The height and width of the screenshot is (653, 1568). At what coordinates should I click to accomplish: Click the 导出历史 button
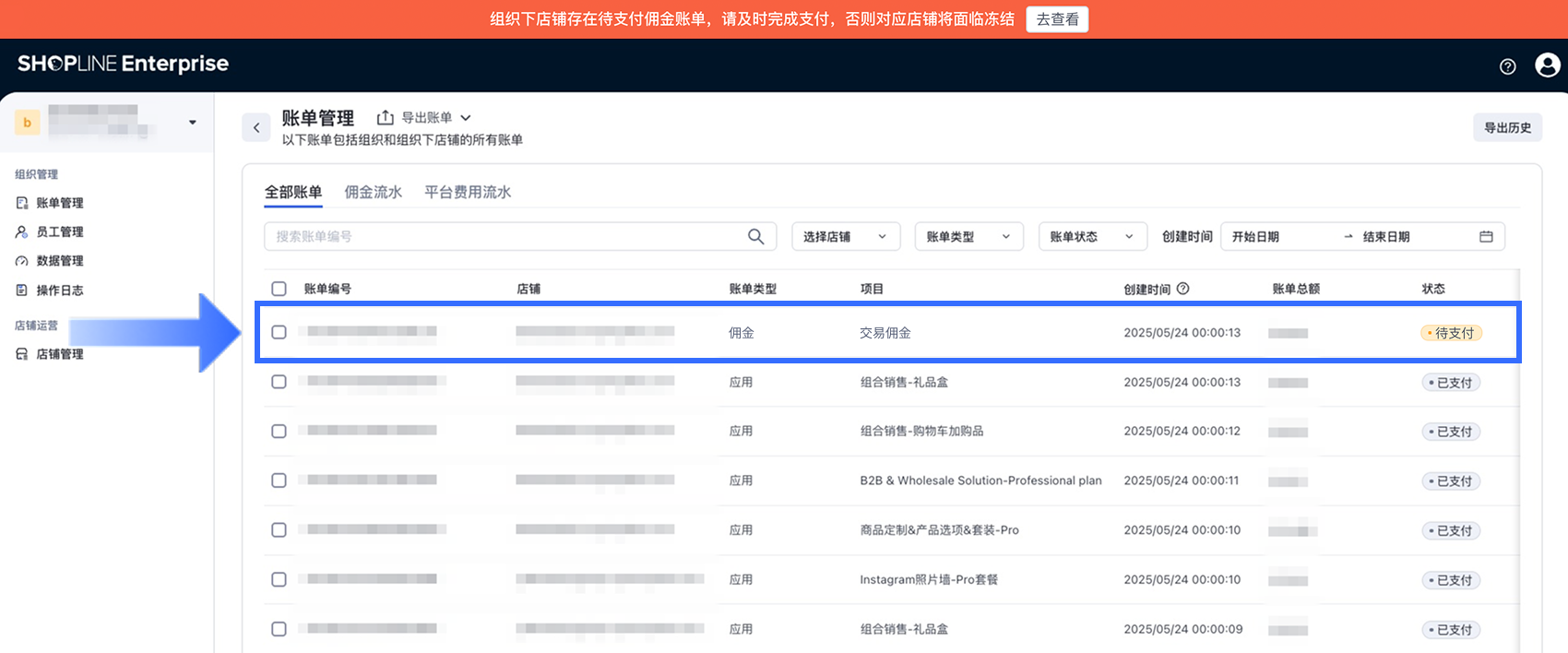coord(1507,127)
